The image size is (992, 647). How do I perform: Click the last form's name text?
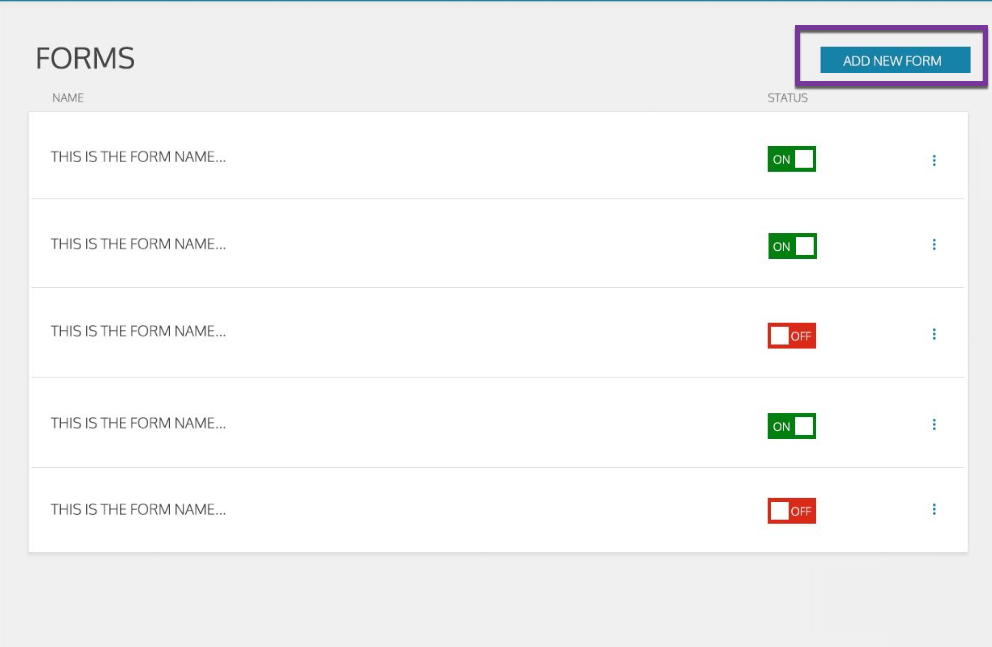tap(138, 509)
